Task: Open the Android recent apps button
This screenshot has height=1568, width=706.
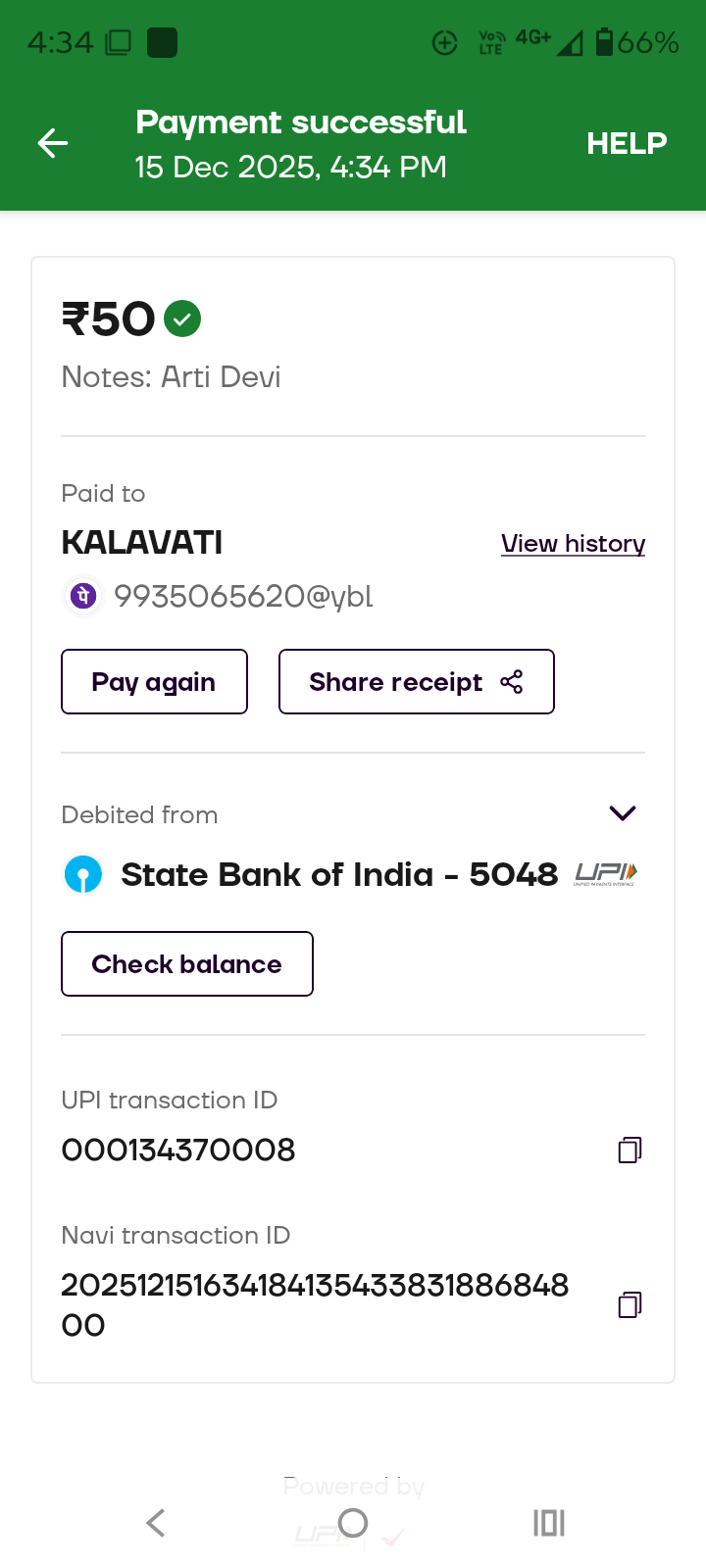Action: pyautogui.click(x=549, y=1523)
